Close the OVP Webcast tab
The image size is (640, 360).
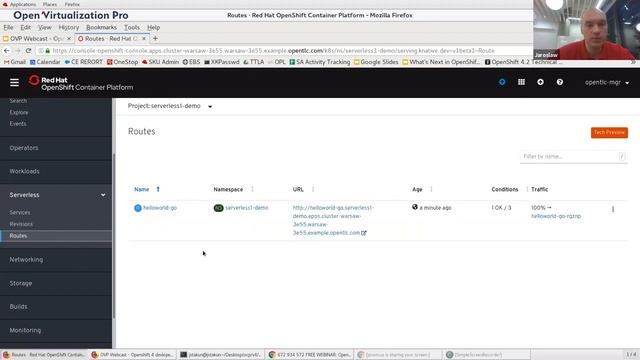coord(69,38)
